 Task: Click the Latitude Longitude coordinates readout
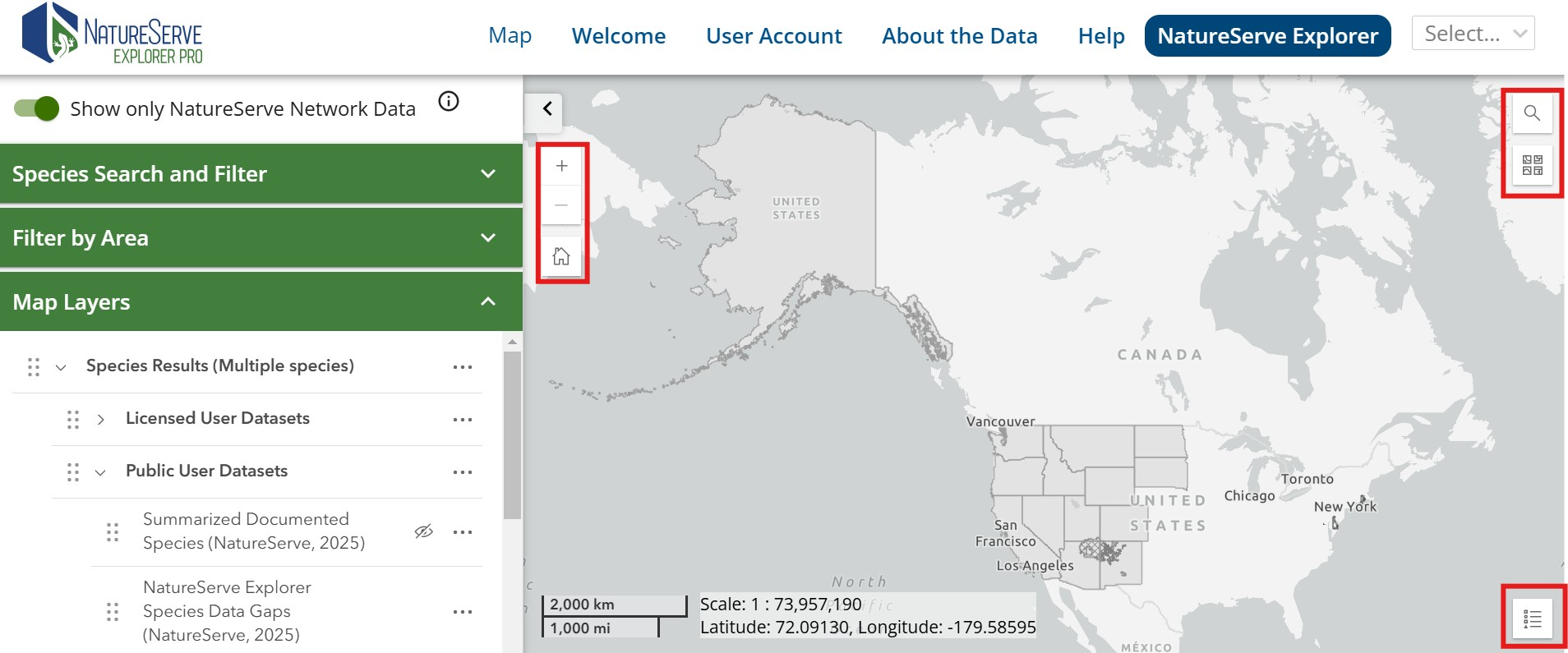868,628
